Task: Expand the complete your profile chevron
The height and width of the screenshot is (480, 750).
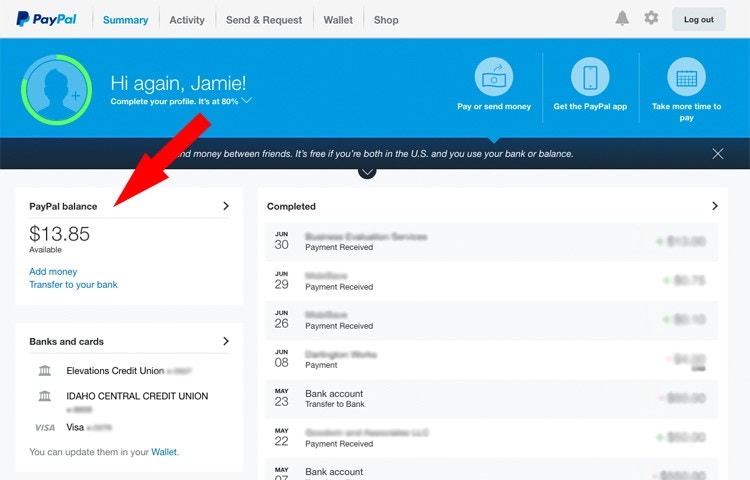Action: [246, 100]
